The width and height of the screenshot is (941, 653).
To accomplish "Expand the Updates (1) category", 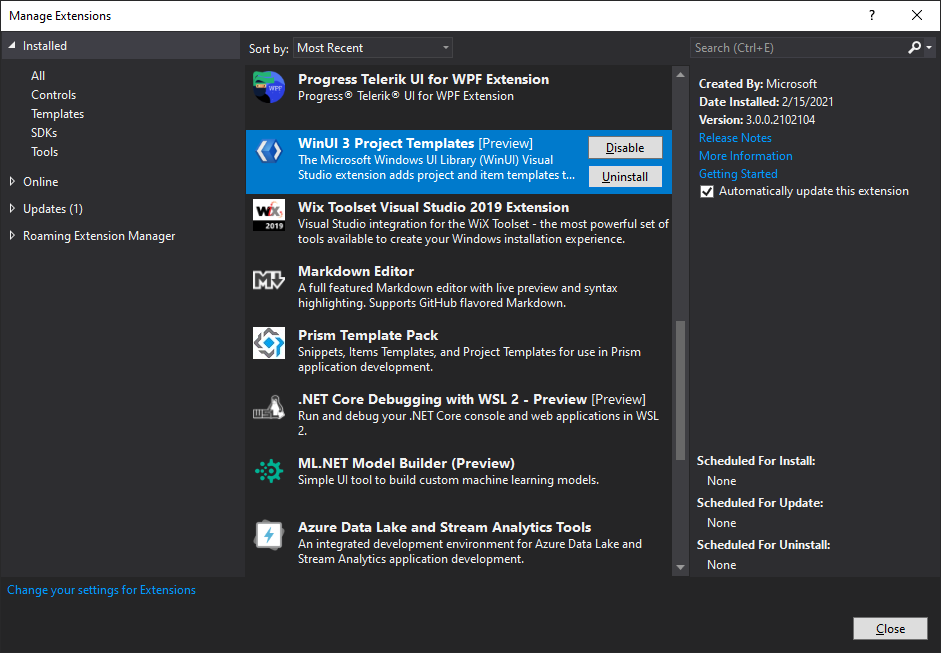I will pos(12,208).
